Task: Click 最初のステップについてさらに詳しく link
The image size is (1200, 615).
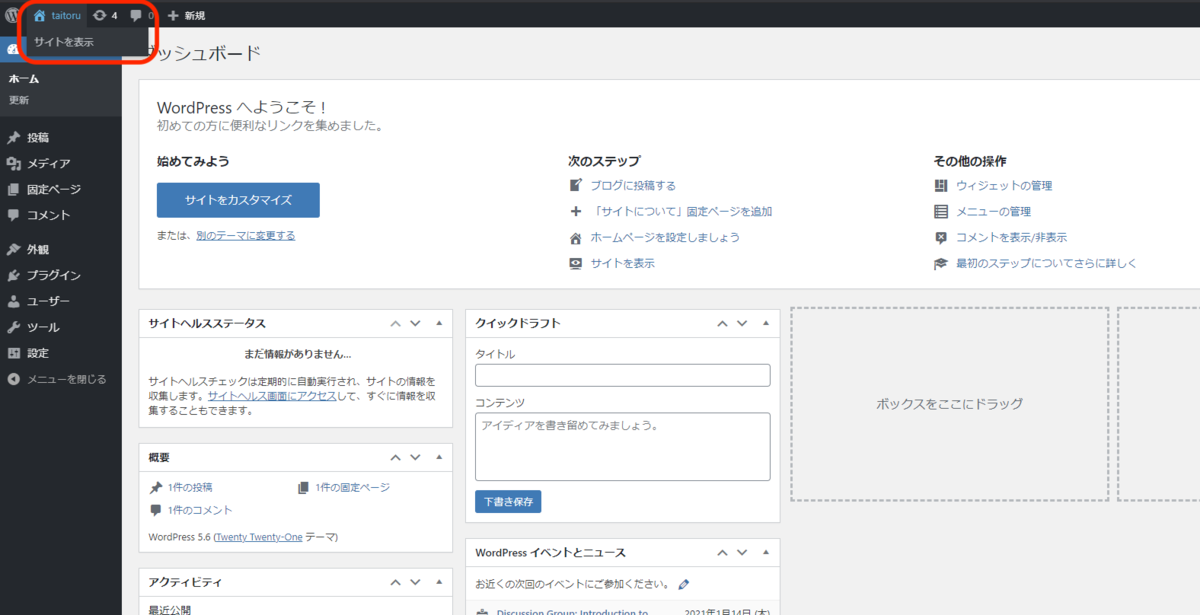Action: pos(1046,263)
